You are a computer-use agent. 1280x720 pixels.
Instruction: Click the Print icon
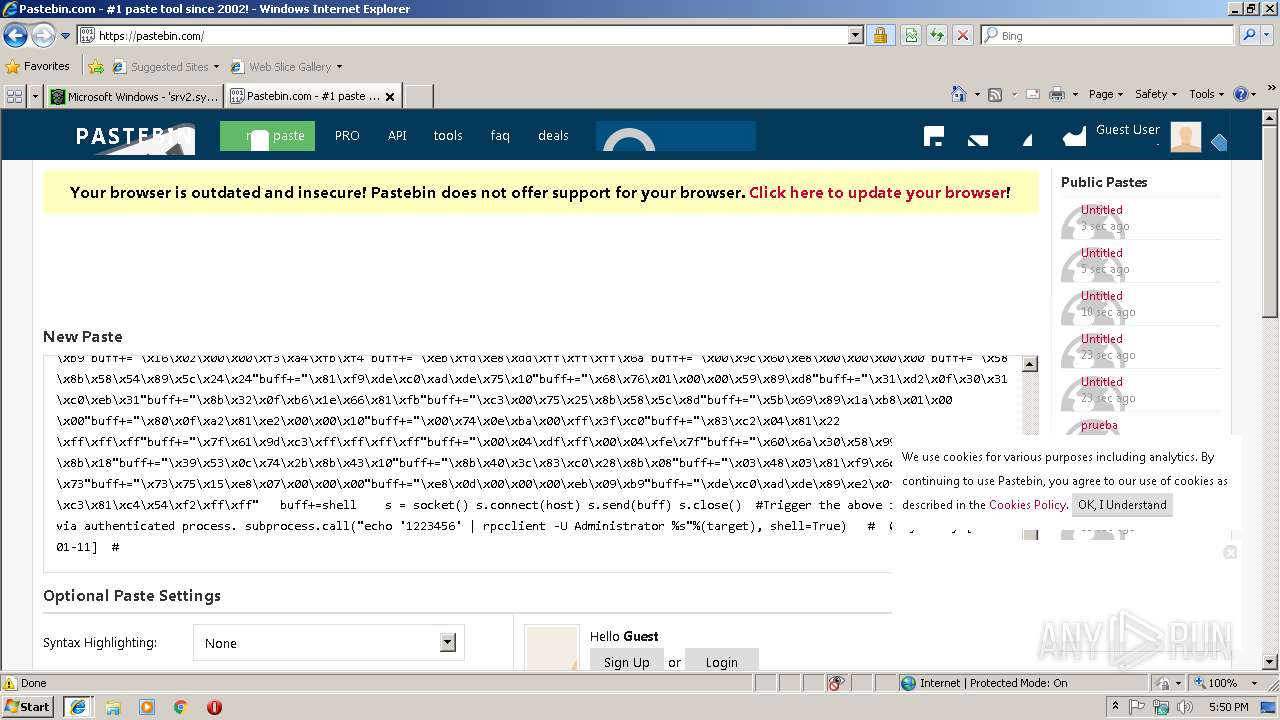click(x=1057, y=94)
